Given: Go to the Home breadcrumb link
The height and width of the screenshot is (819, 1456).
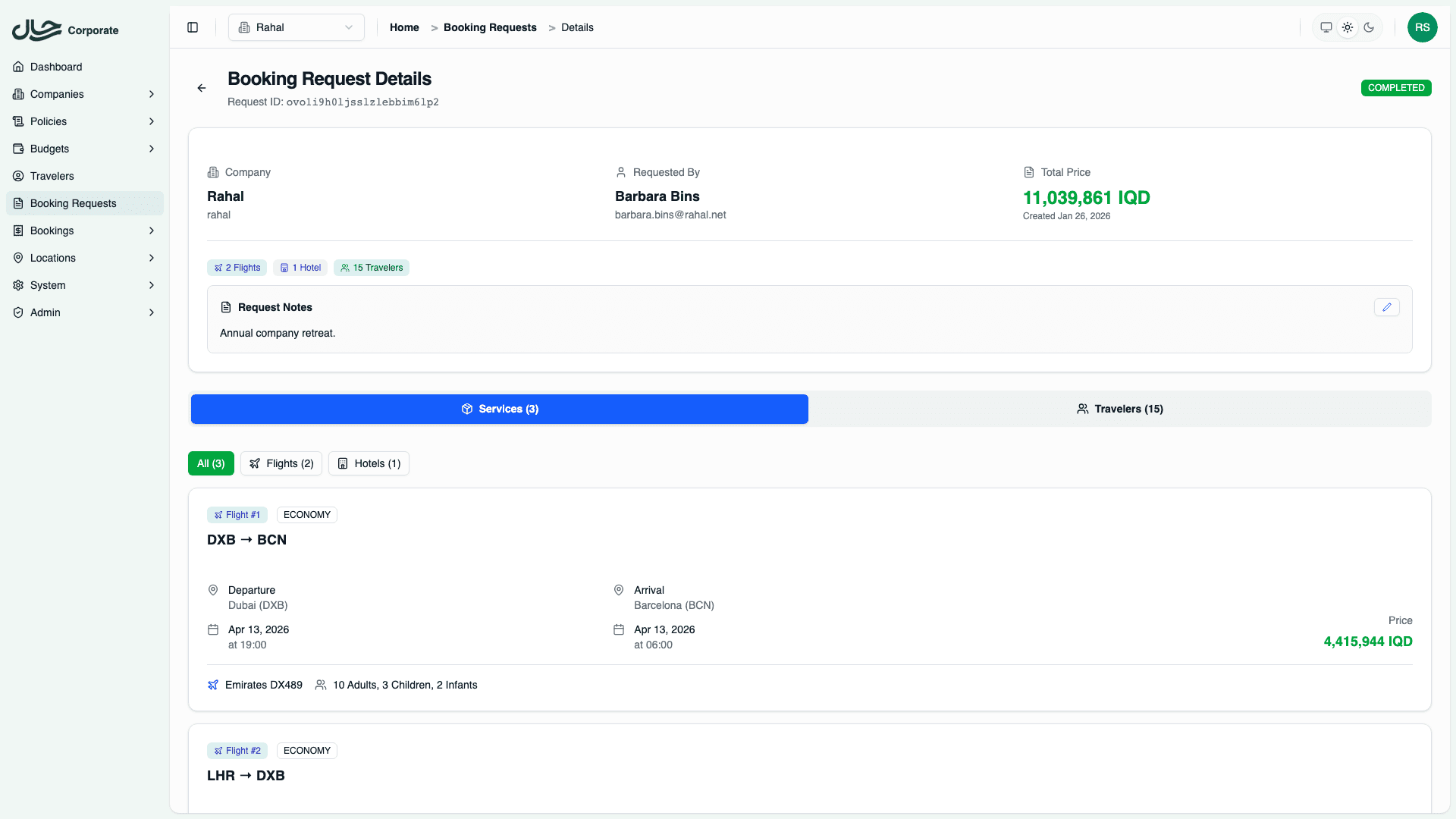Looking at the screenshot, I should point(404,27).
